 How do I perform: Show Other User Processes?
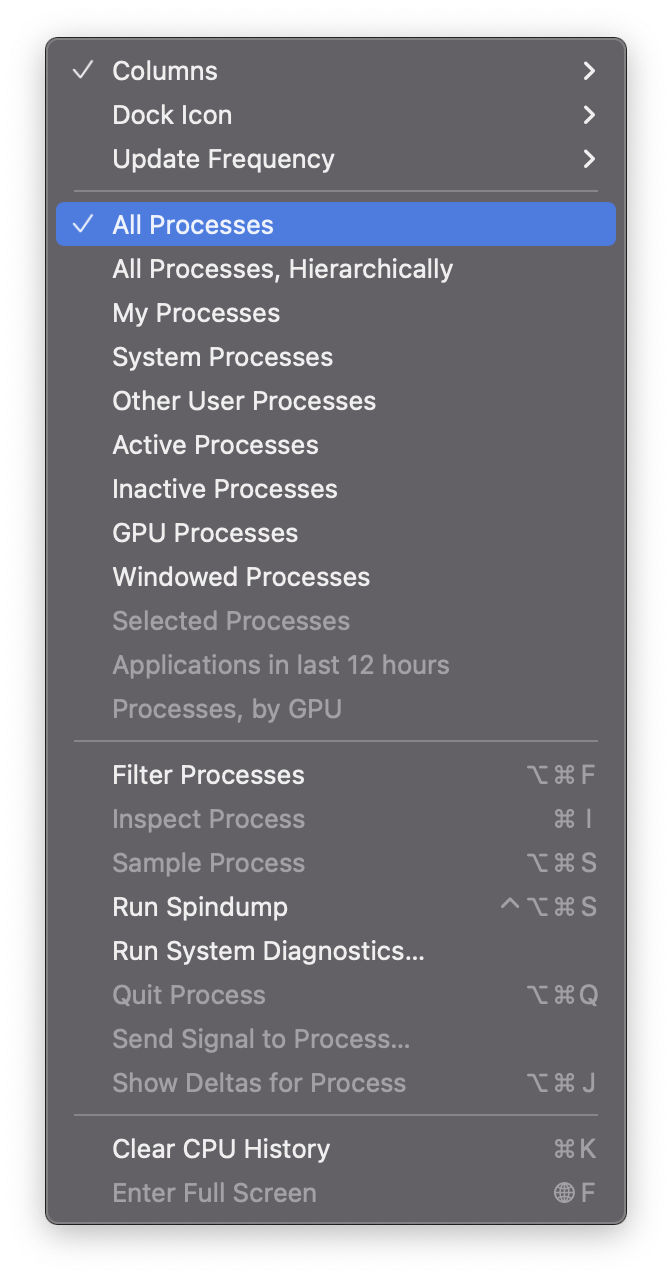(244, 401)
